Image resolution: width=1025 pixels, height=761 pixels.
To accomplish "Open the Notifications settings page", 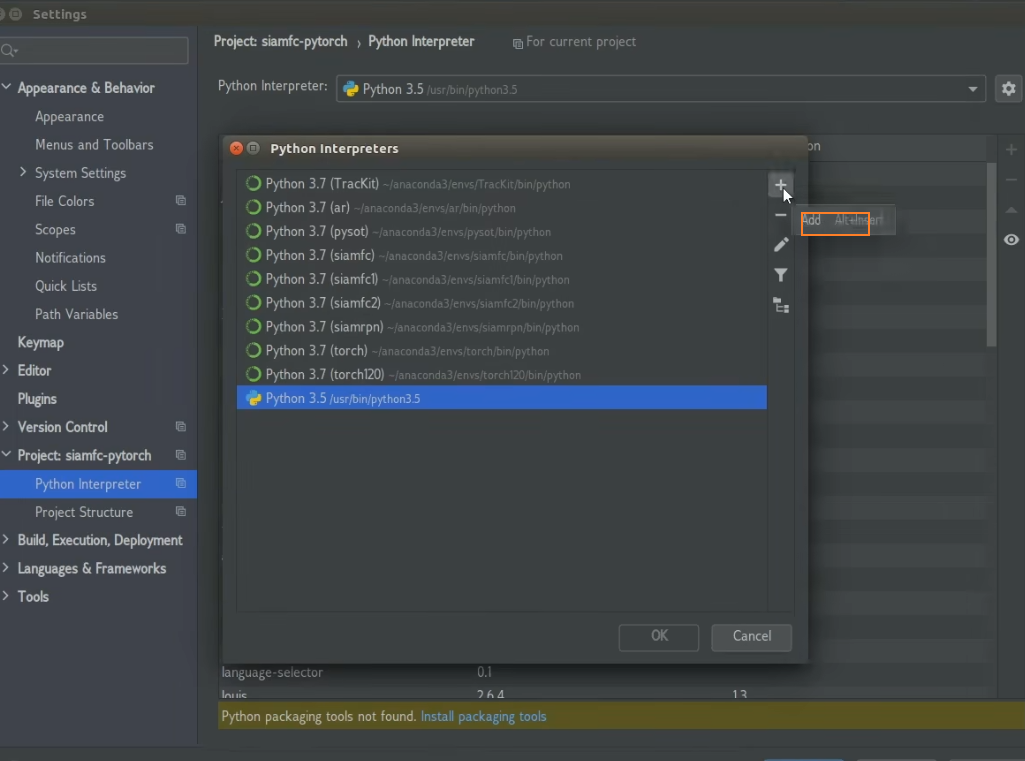I will 70,258.
